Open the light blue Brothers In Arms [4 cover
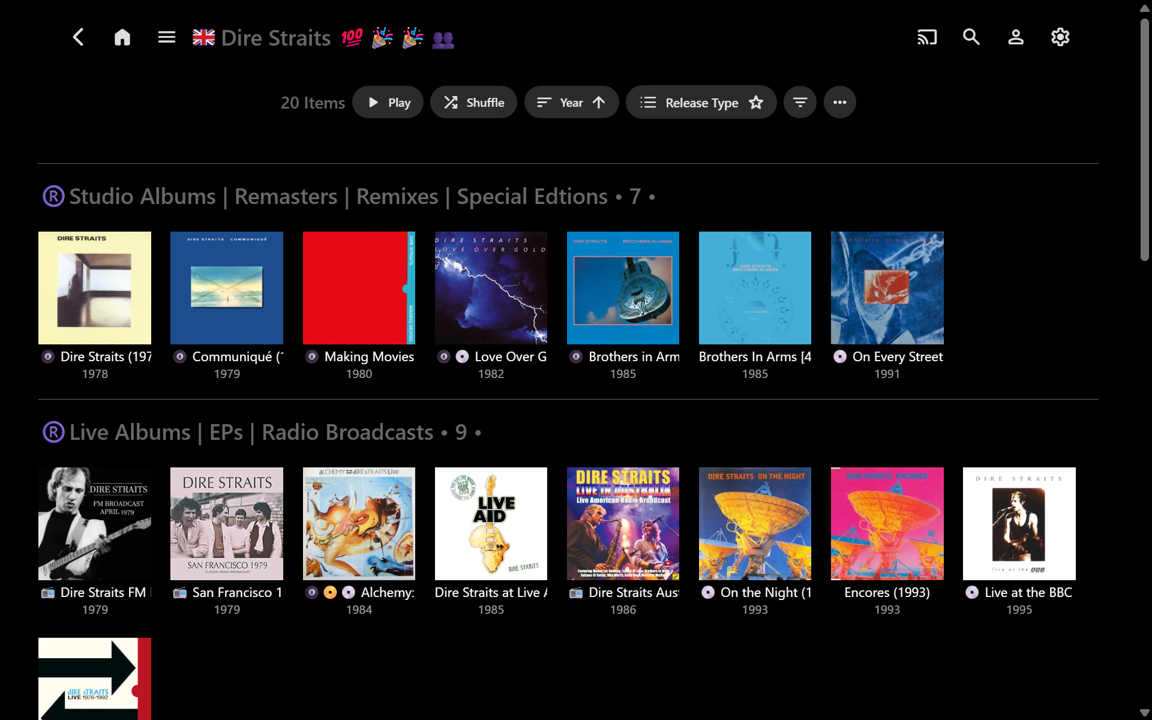1152x720 pixels. [x=755, y=288]
